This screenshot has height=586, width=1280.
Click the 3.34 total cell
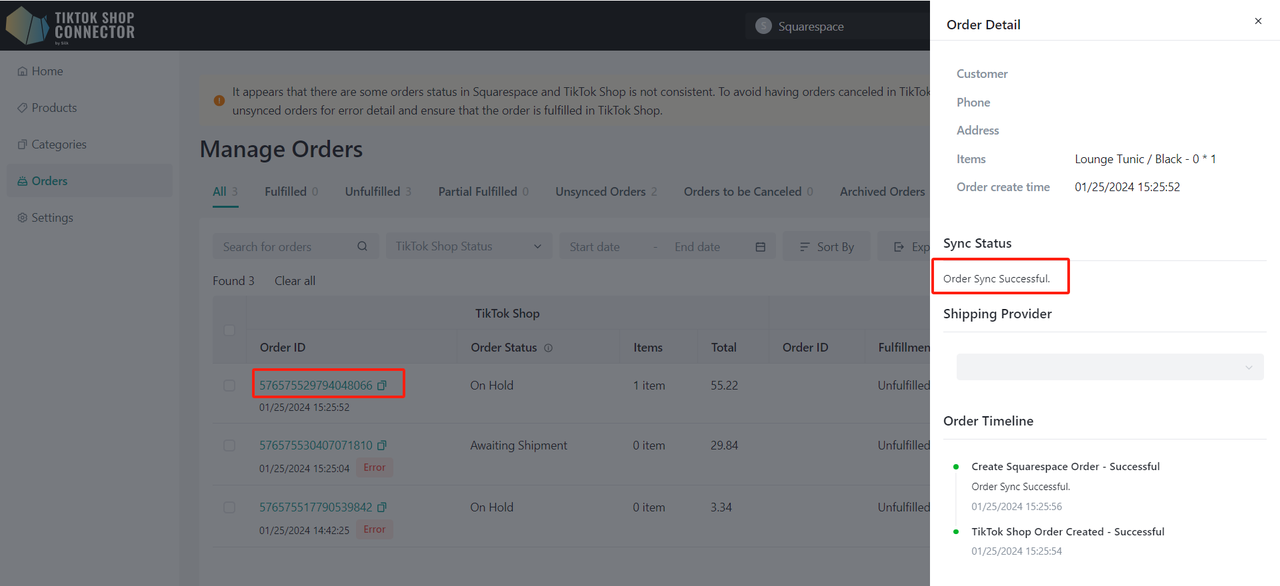coord(721,507)
